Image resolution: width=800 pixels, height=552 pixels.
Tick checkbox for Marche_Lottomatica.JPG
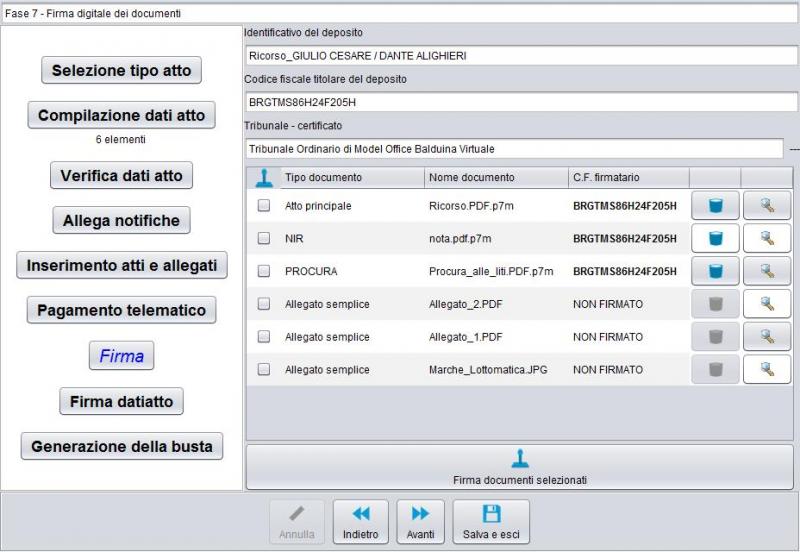pyautogui.click(x=264, y=369)
